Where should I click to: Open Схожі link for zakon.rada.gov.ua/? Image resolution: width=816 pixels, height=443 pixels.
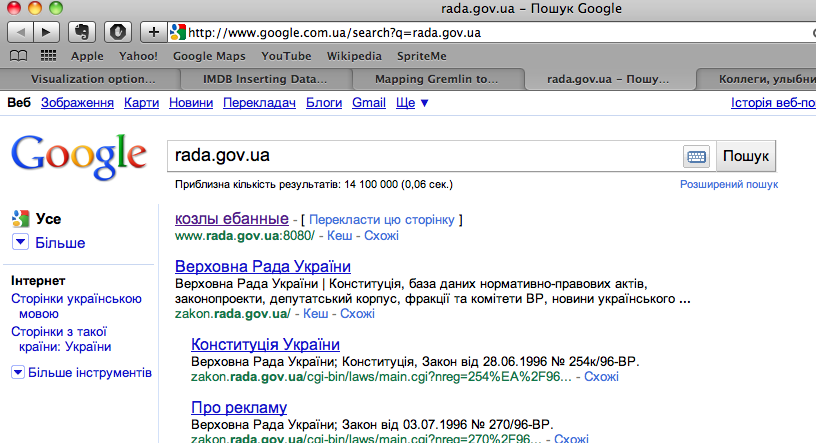click(x=358, y=313)
